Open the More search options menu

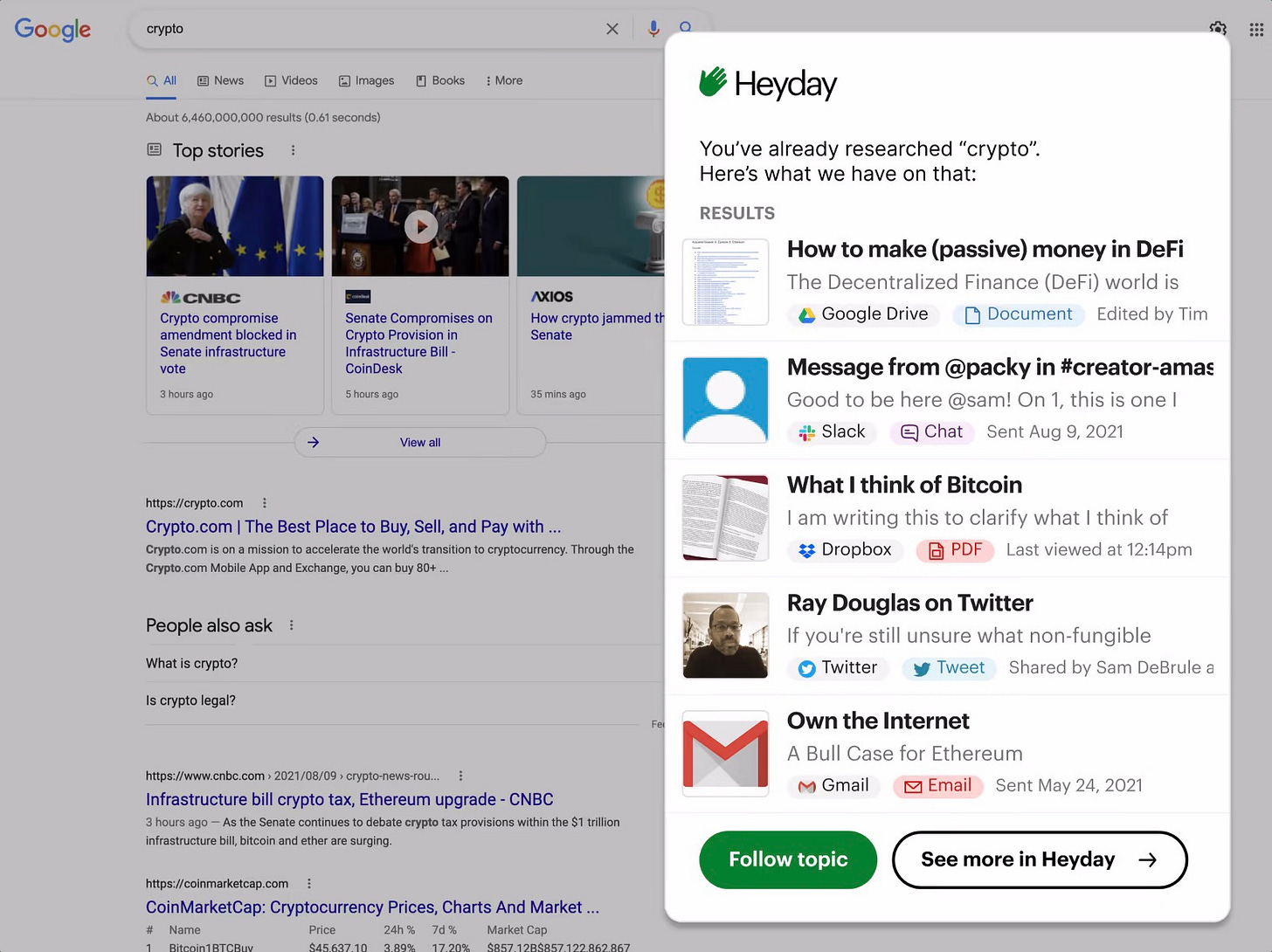point(504,80)
